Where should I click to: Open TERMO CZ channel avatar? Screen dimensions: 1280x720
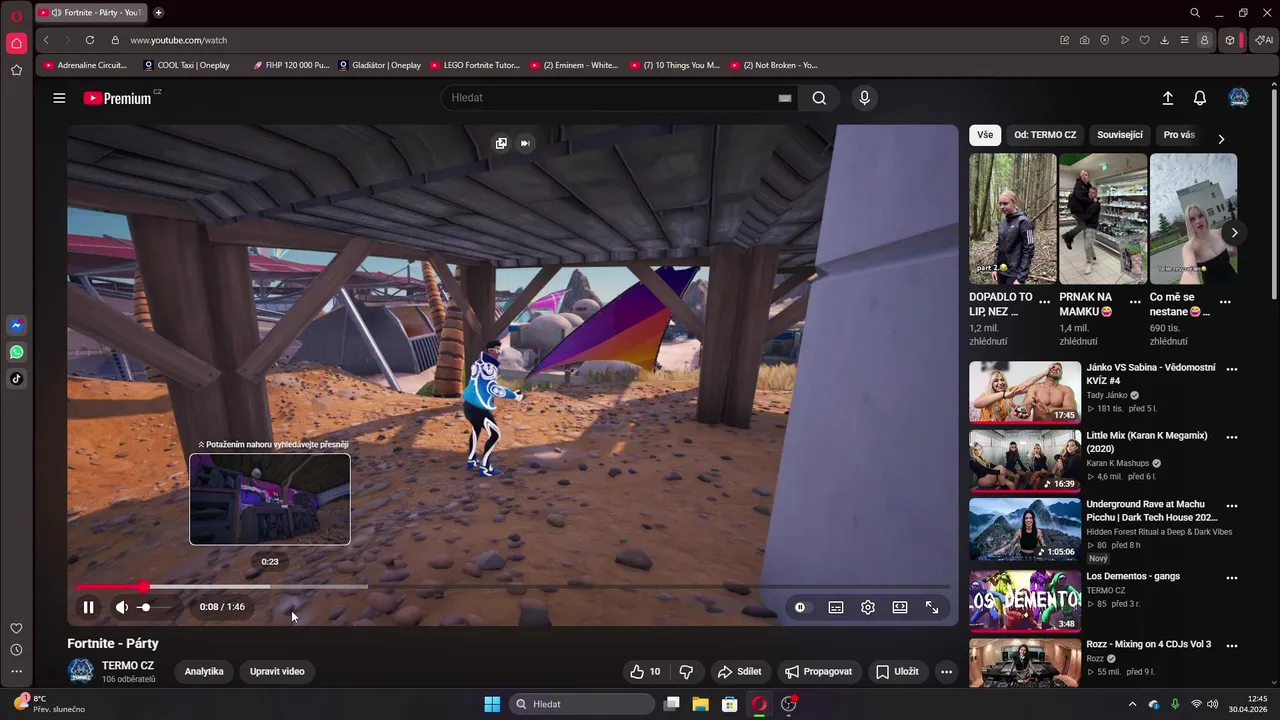click(81, 671)
